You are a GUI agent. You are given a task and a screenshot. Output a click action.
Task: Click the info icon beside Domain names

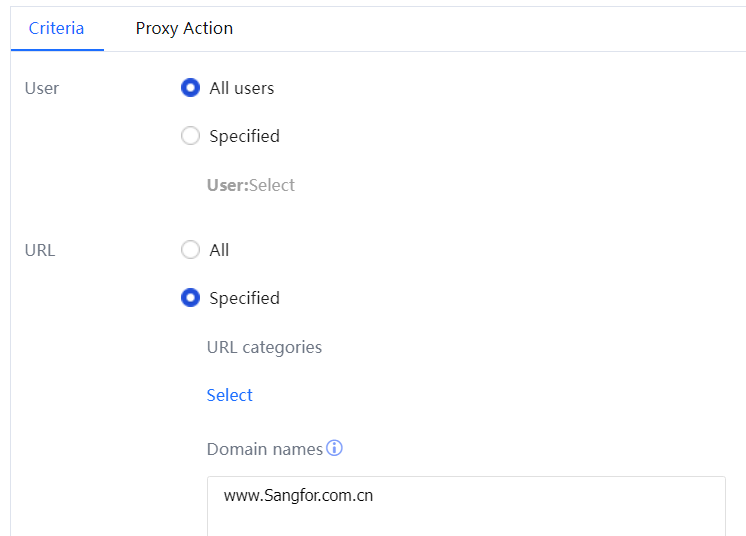click(x=335, y=448)
